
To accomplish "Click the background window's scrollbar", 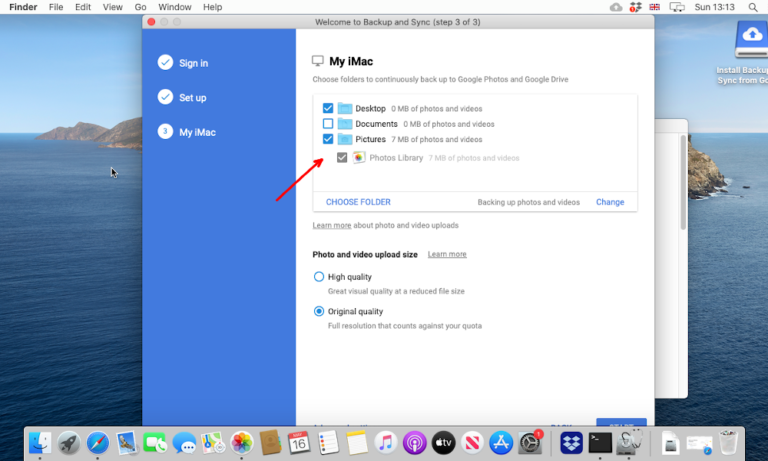I will pos(683,182).
